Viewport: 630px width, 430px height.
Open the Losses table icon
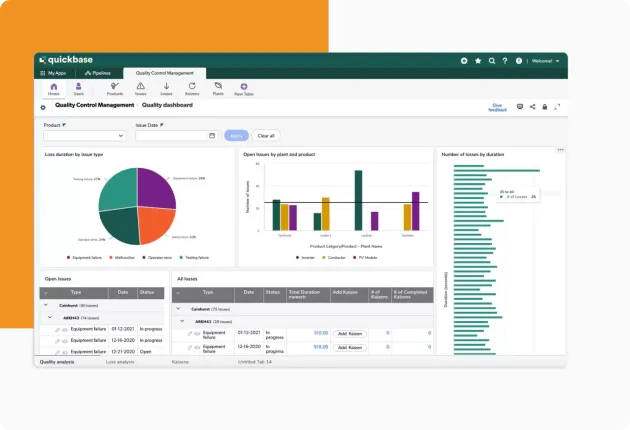pos(165,88)
